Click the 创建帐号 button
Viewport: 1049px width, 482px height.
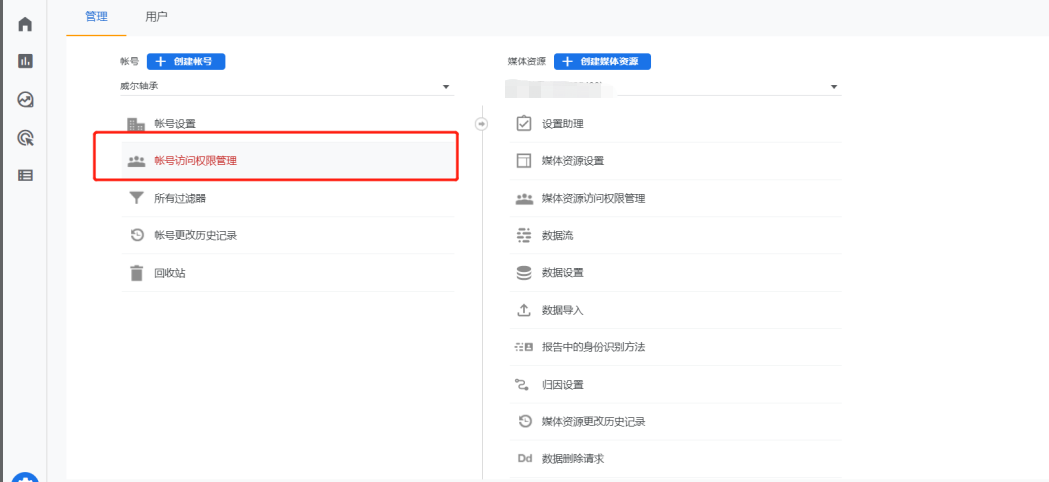[186, 61]
